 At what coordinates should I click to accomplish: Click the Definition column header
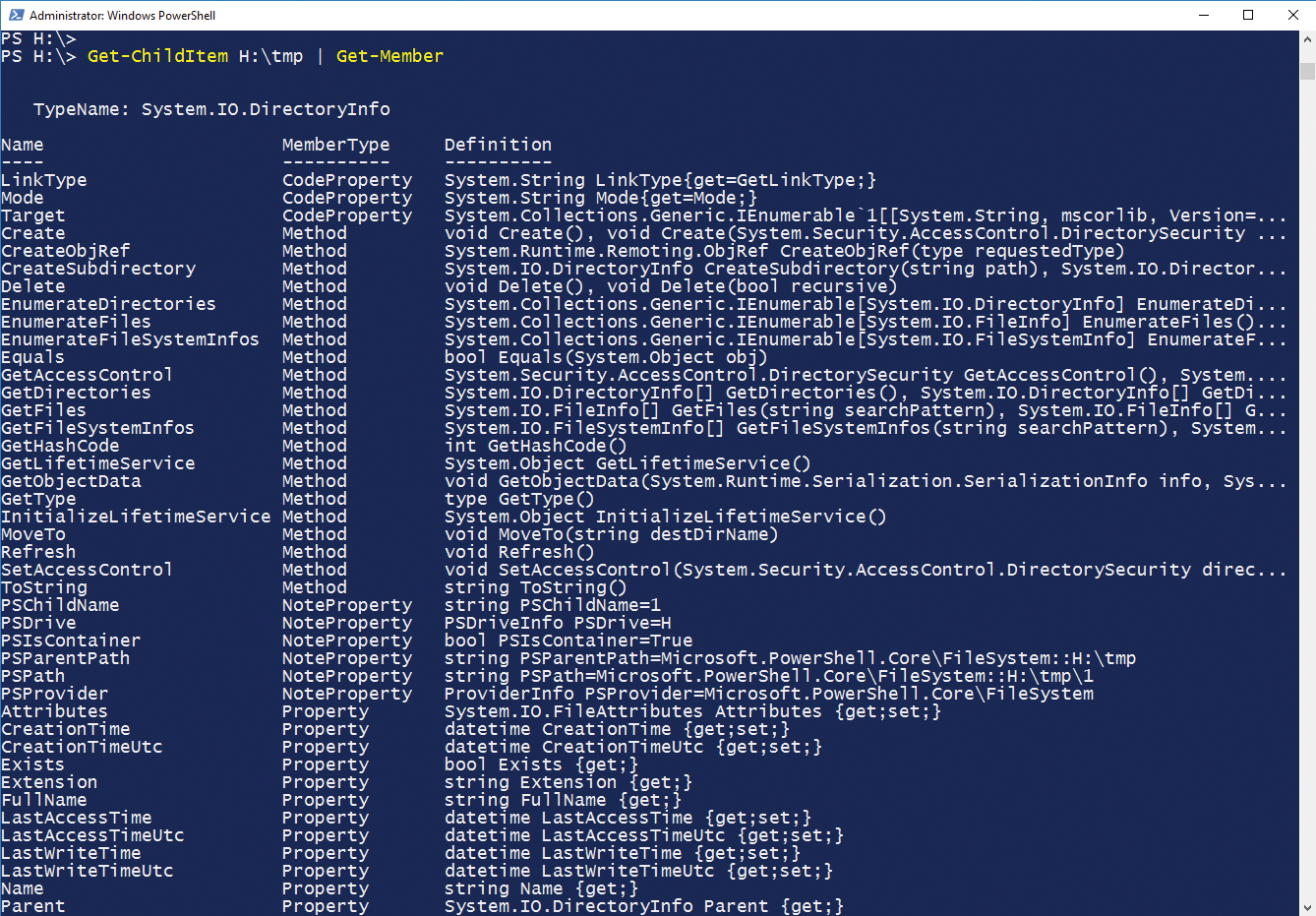tap(498, 145)
